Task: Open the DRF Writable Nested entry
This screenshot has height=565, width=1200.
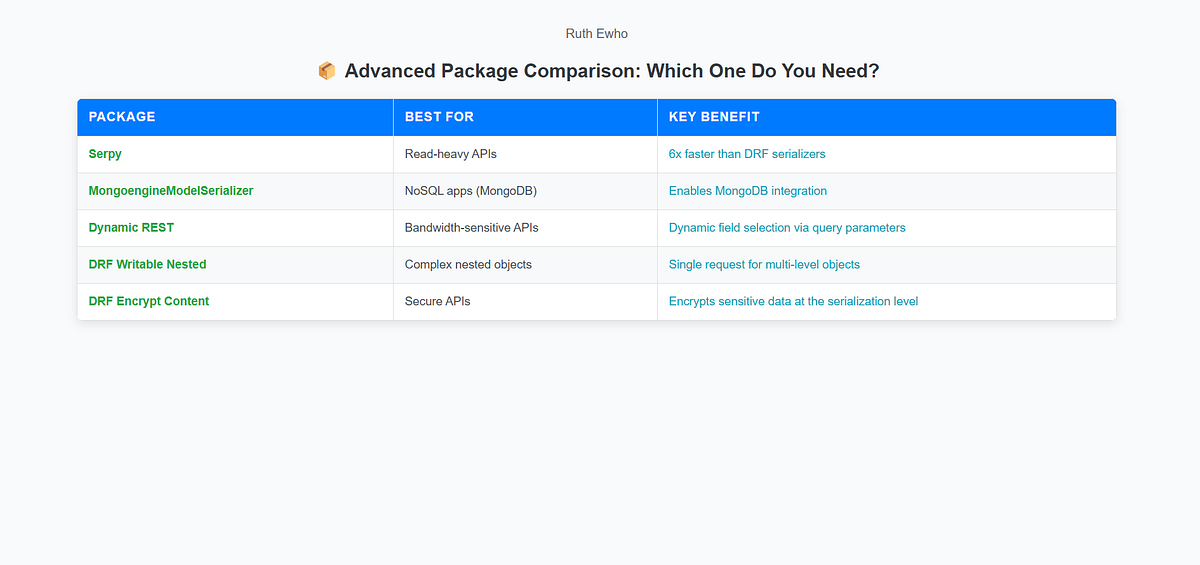Action: (x=147, y=265)
